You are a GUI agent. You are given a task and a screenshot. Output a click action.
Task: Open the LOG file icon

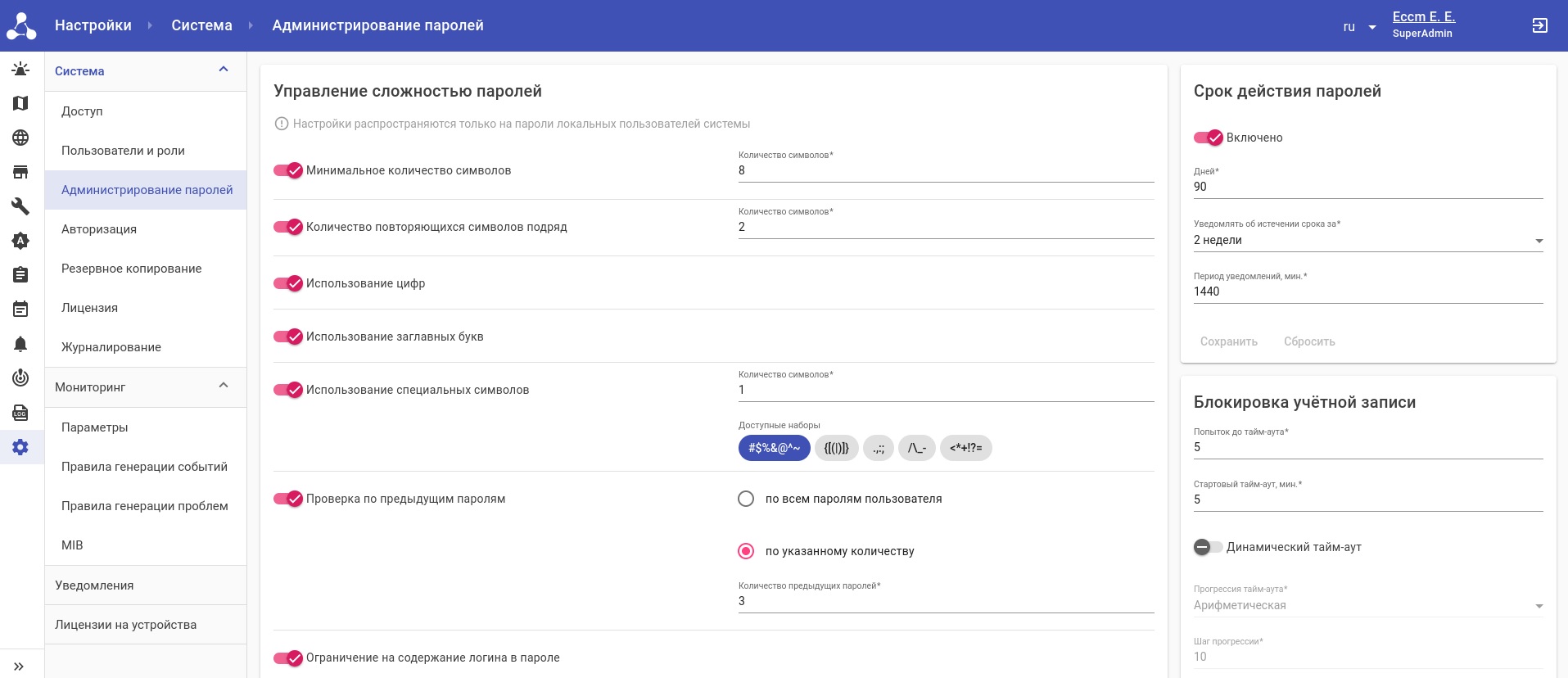click(x=20, y=413)
